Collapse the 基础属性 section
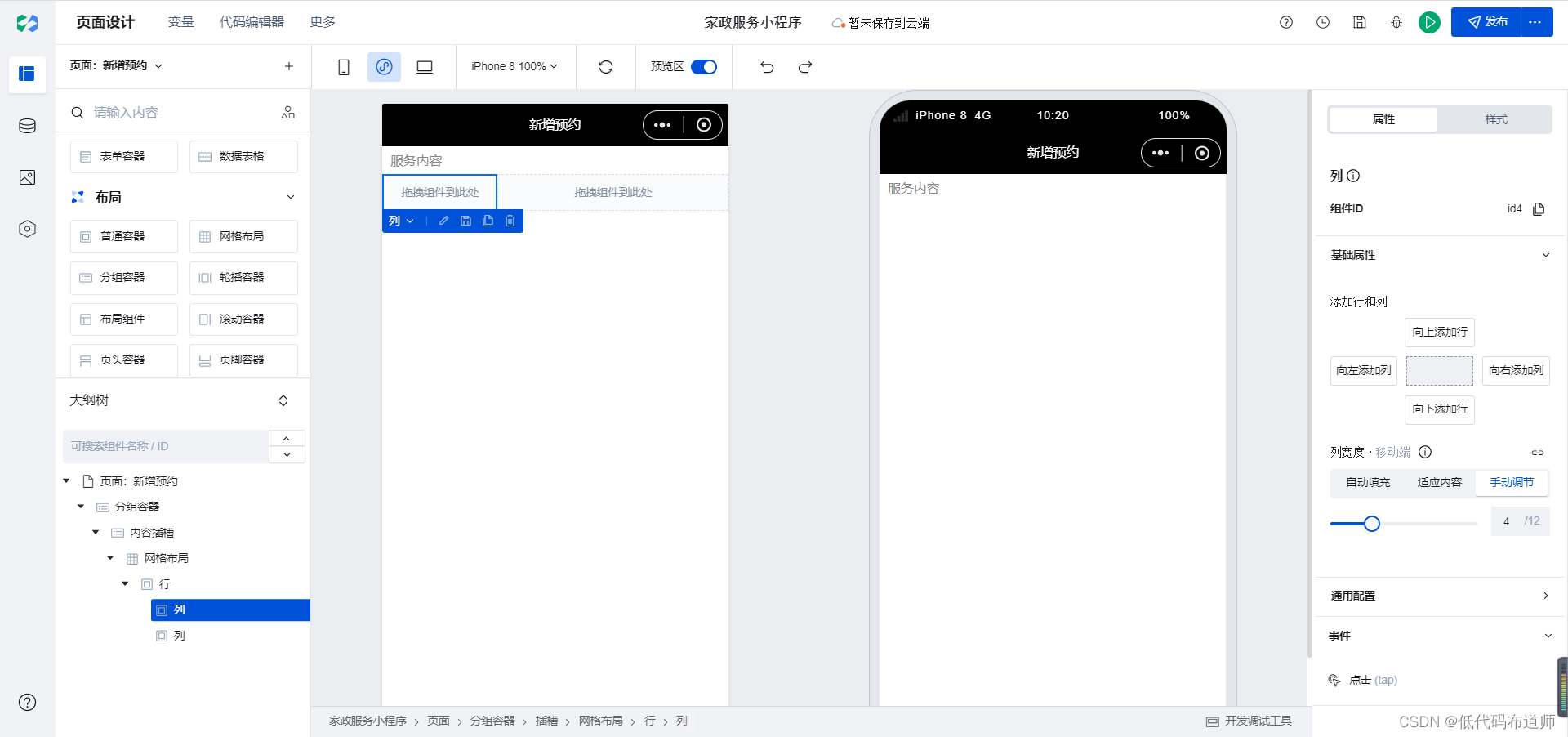The image size is (1568, 737). pyautogui.click(x=1545, y=255)
